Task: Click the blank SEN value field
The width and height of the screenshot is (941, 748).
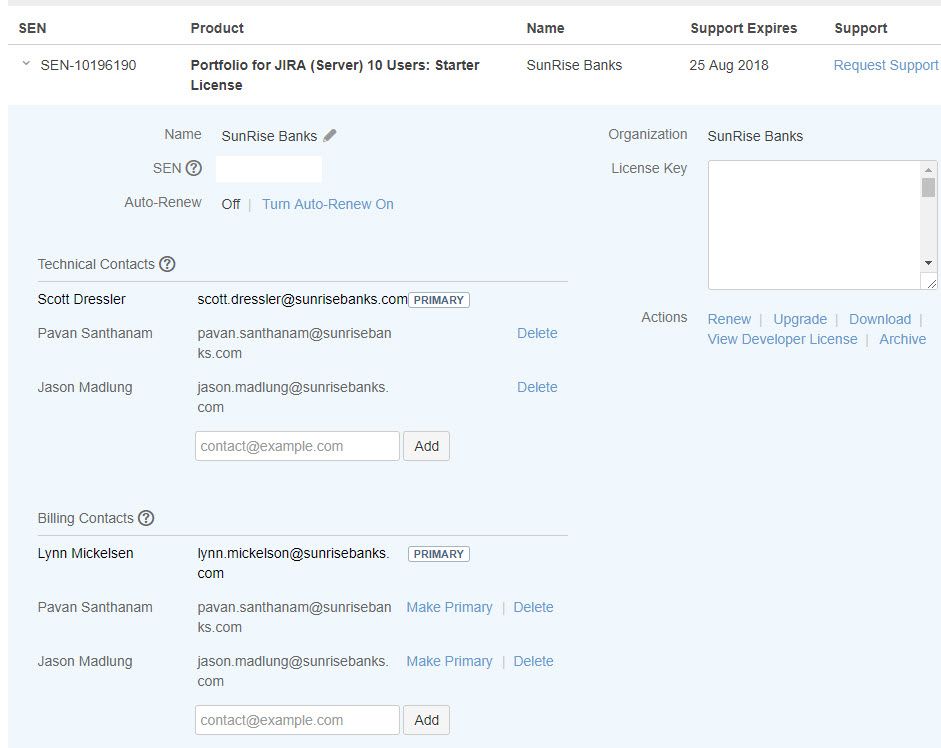Action: coord(269,169)
